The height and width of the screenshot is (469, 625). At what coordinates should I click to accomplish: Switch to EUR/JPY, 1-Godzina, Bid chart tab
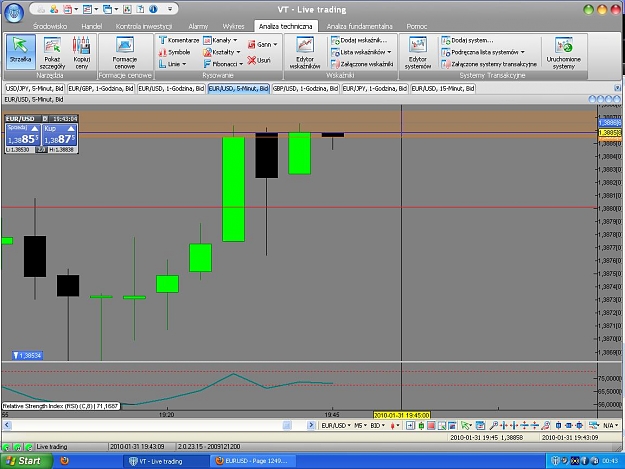(x=375, y=88)
